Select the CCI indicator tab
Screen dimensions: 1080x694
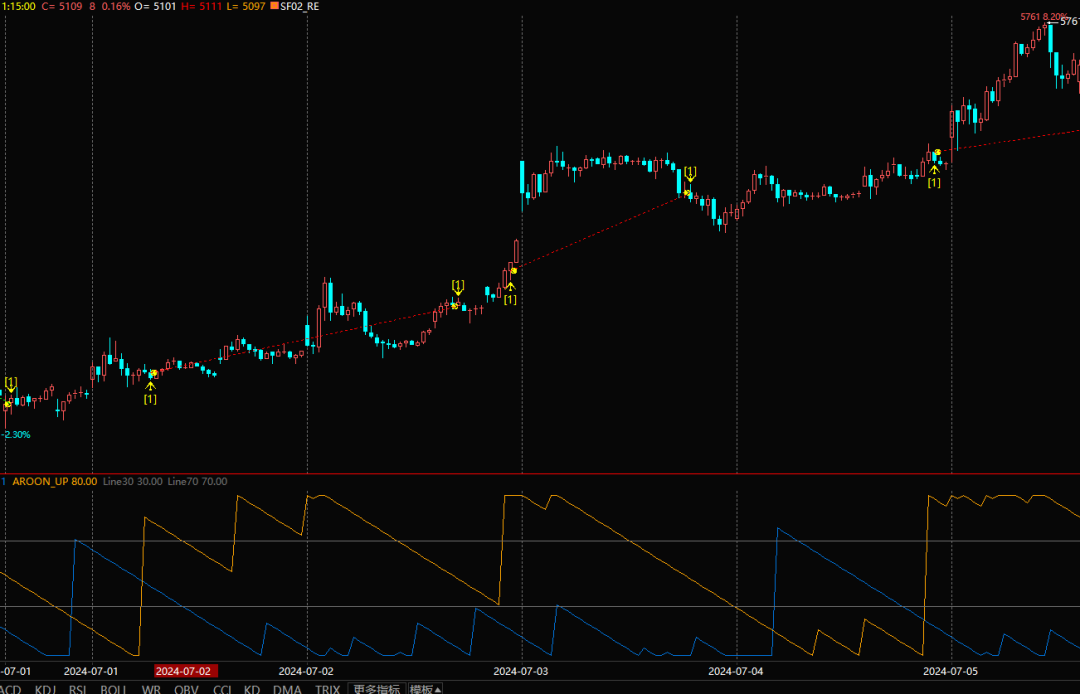coord(222,689)
